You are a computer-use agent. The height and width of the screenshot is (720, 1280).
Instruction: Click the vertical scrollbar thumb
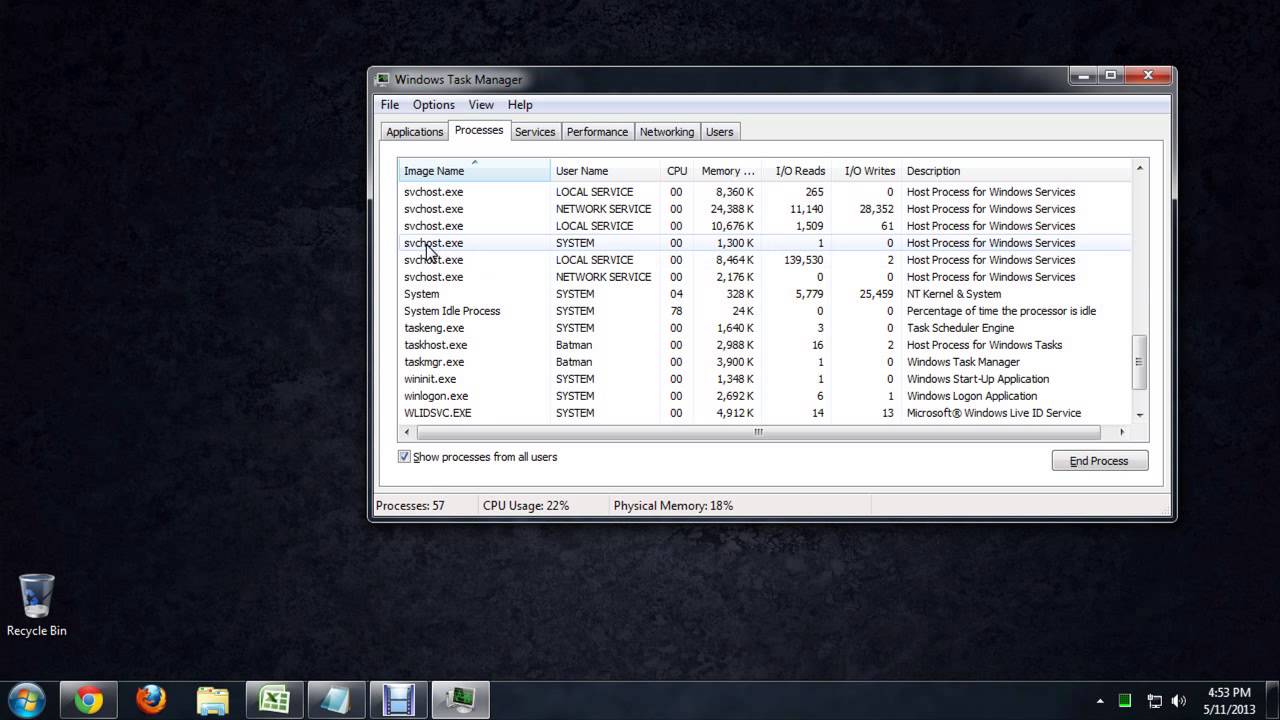(1139, 362)
